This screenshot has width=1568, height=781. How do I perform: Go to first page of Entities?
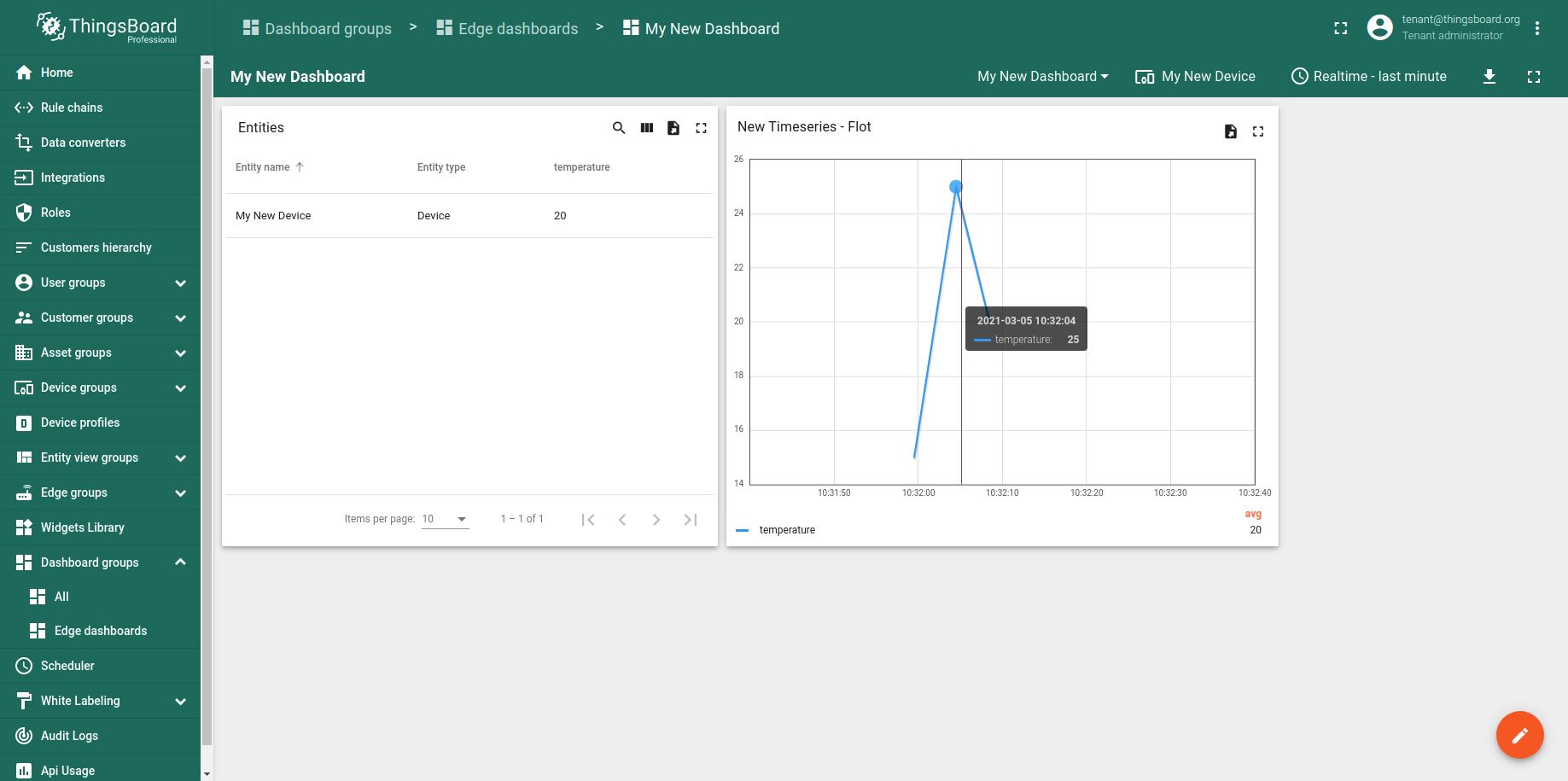588,519
